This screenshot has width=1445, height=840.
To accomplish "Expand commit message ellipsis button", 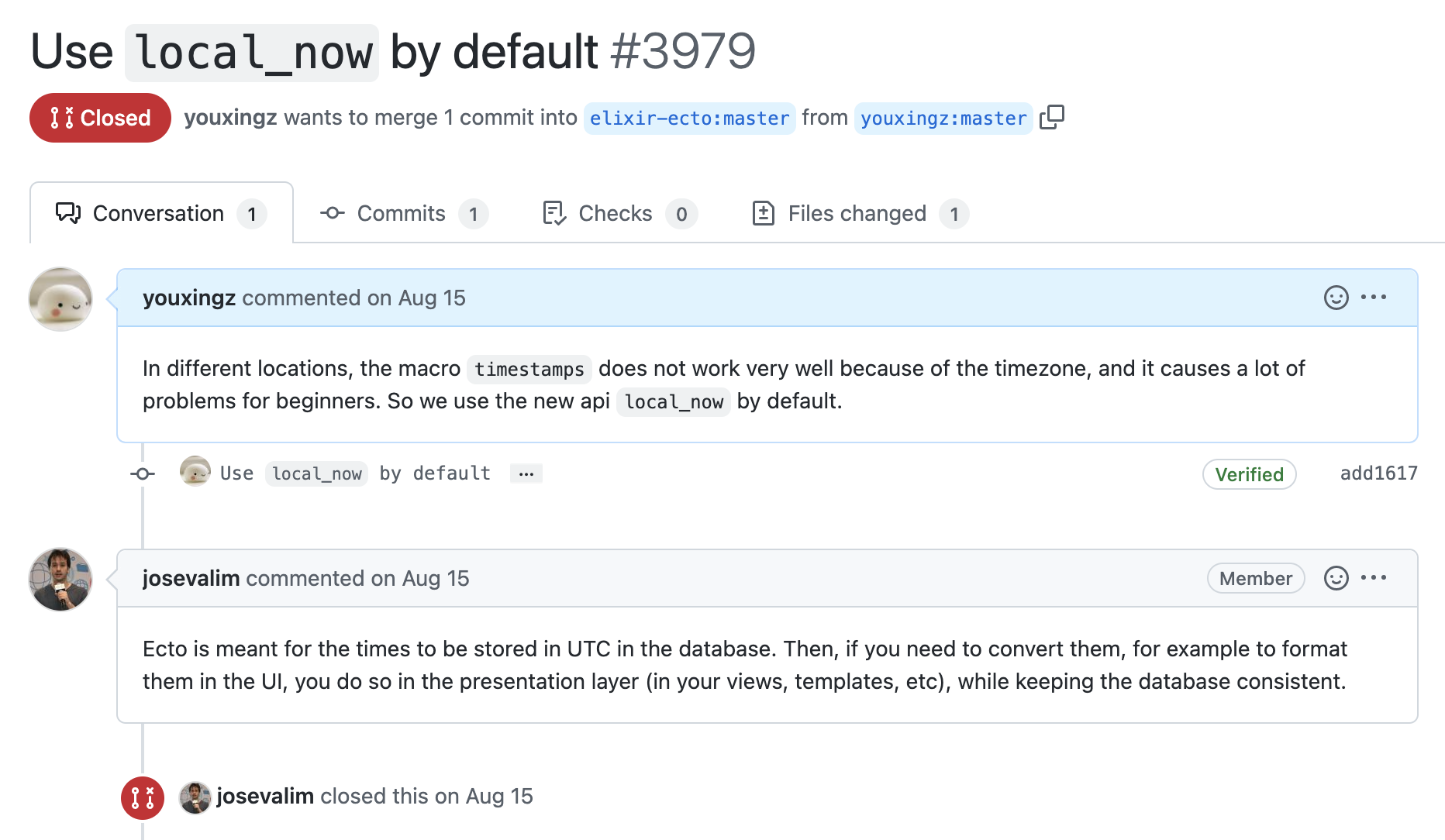I will (526, 473).
